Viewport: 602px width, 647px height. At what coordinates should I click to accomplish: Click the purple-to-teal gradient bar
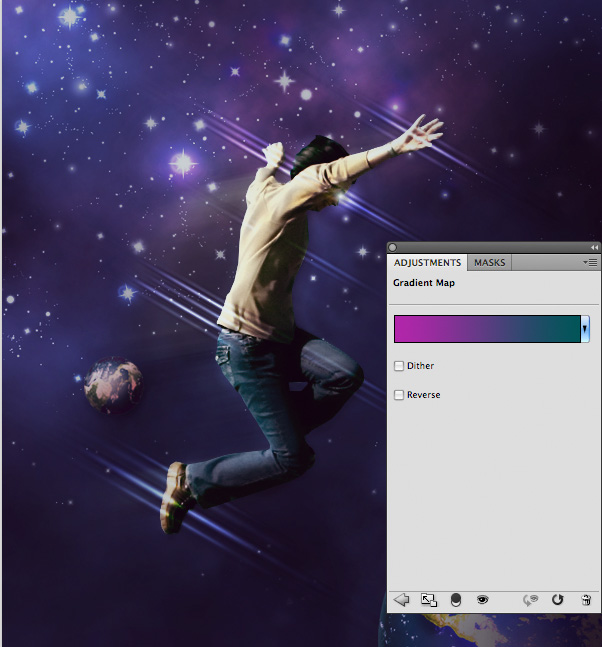(487, 329)
